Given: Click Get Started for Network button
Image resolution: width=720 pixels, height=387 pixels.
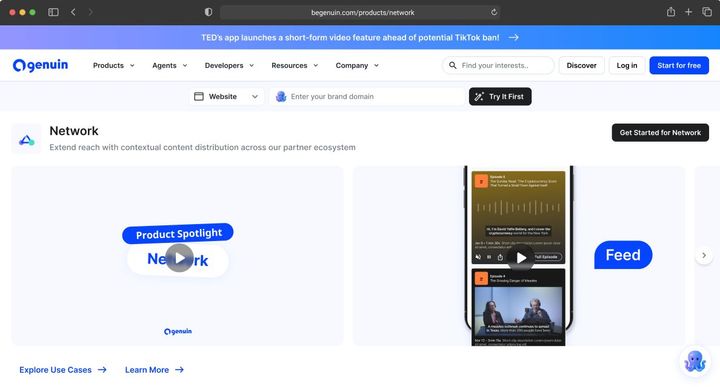Looking at the screenshot, I should (660, 132).
